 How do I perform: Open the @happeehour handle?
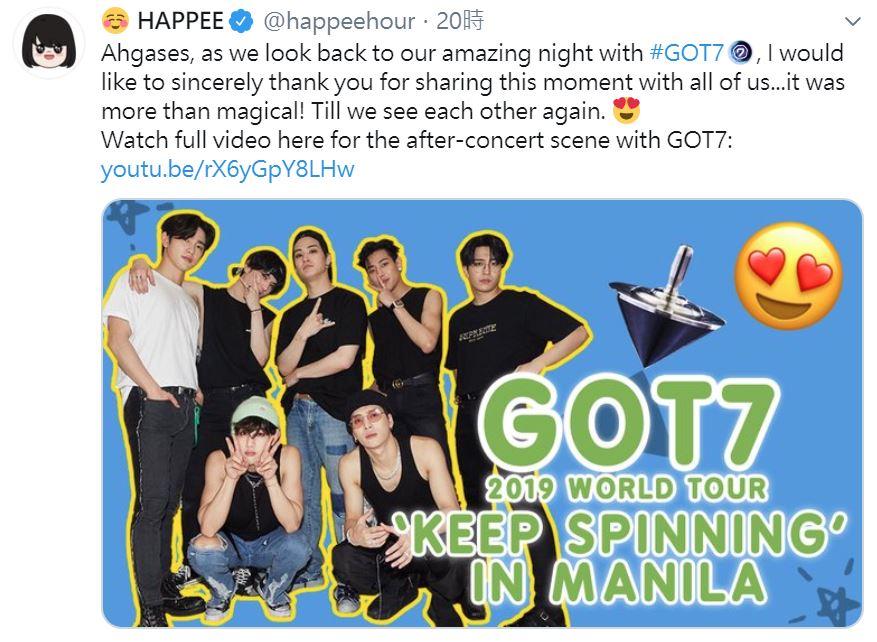339,21
